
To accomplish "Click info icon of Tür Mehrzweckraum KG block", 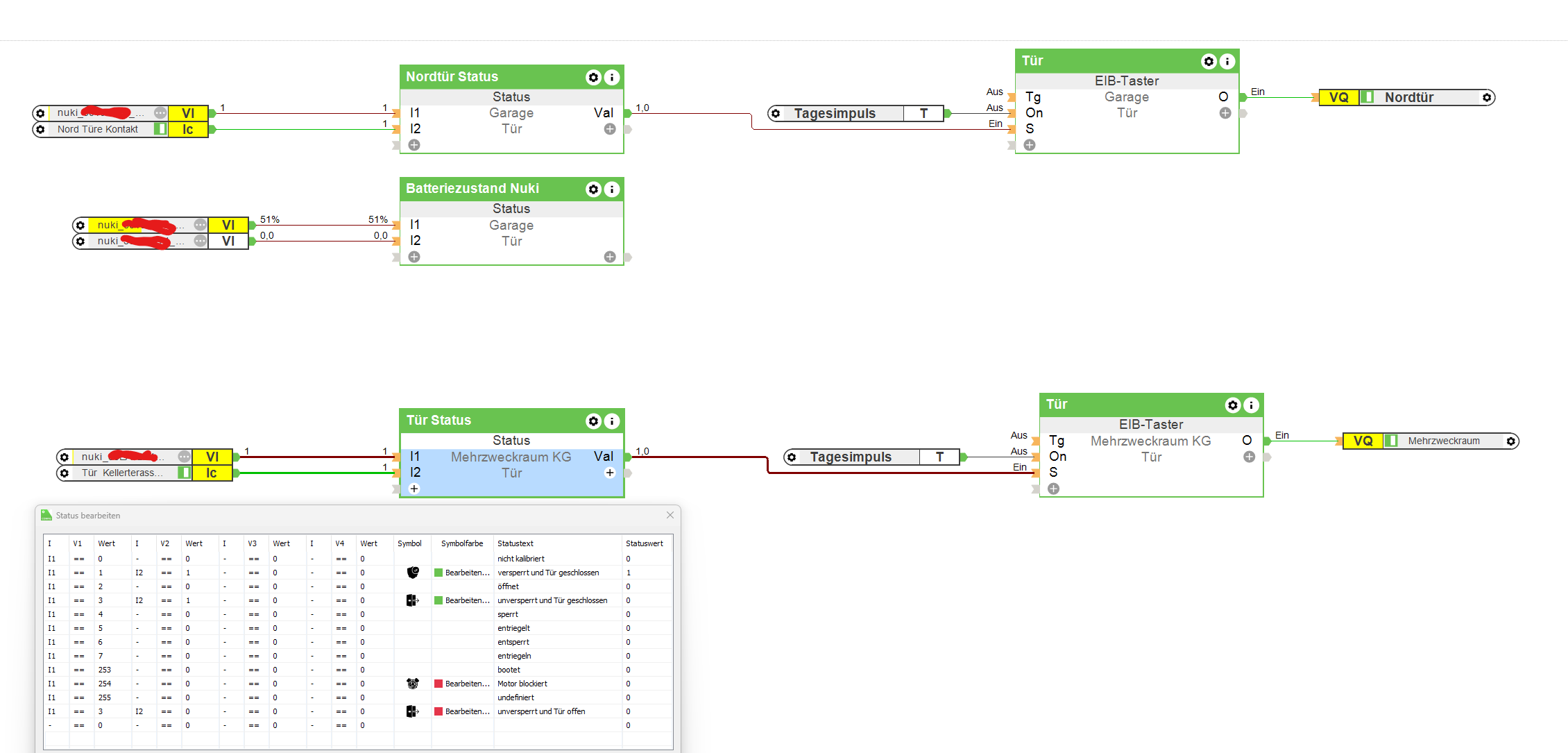I will point(1251,405).
